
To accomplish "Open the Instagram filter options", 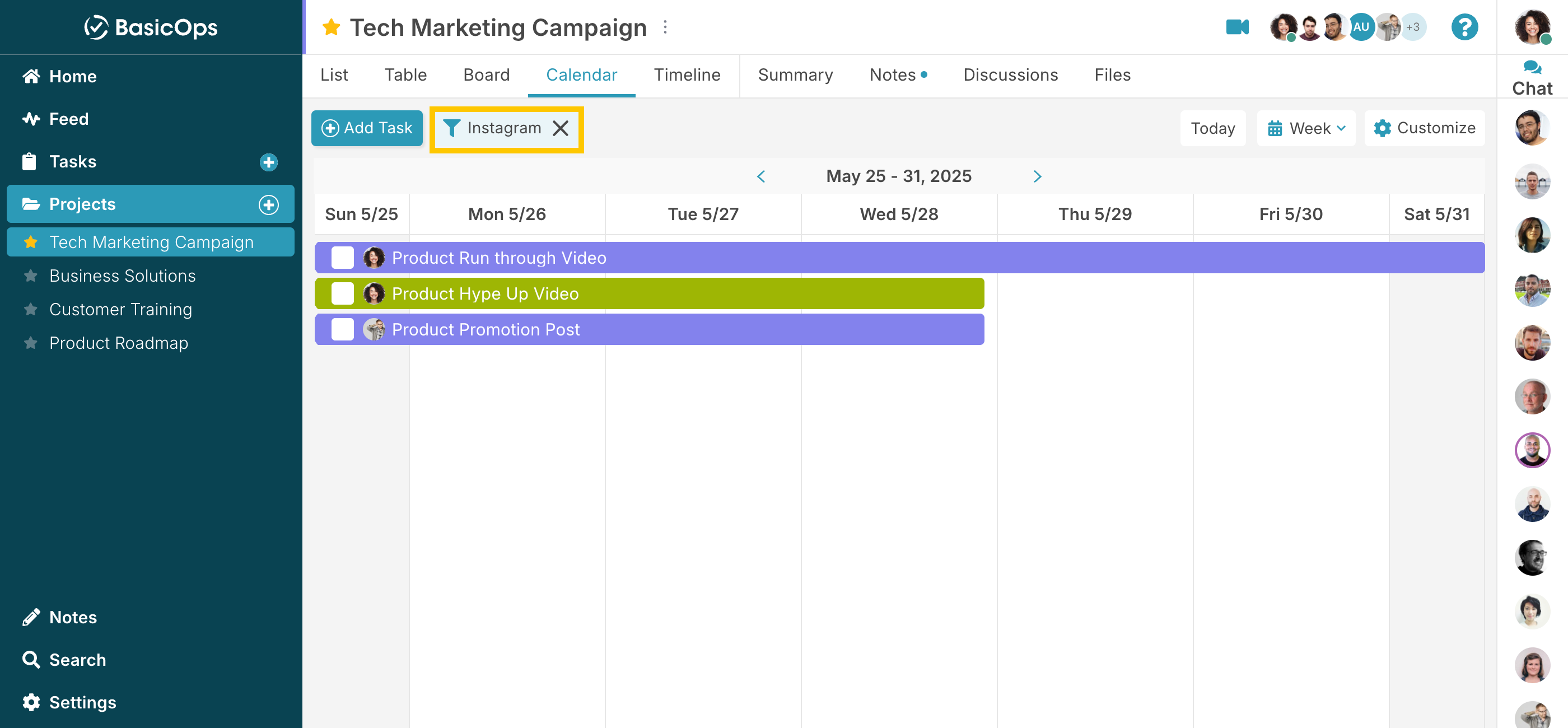I will coord(492,128).
